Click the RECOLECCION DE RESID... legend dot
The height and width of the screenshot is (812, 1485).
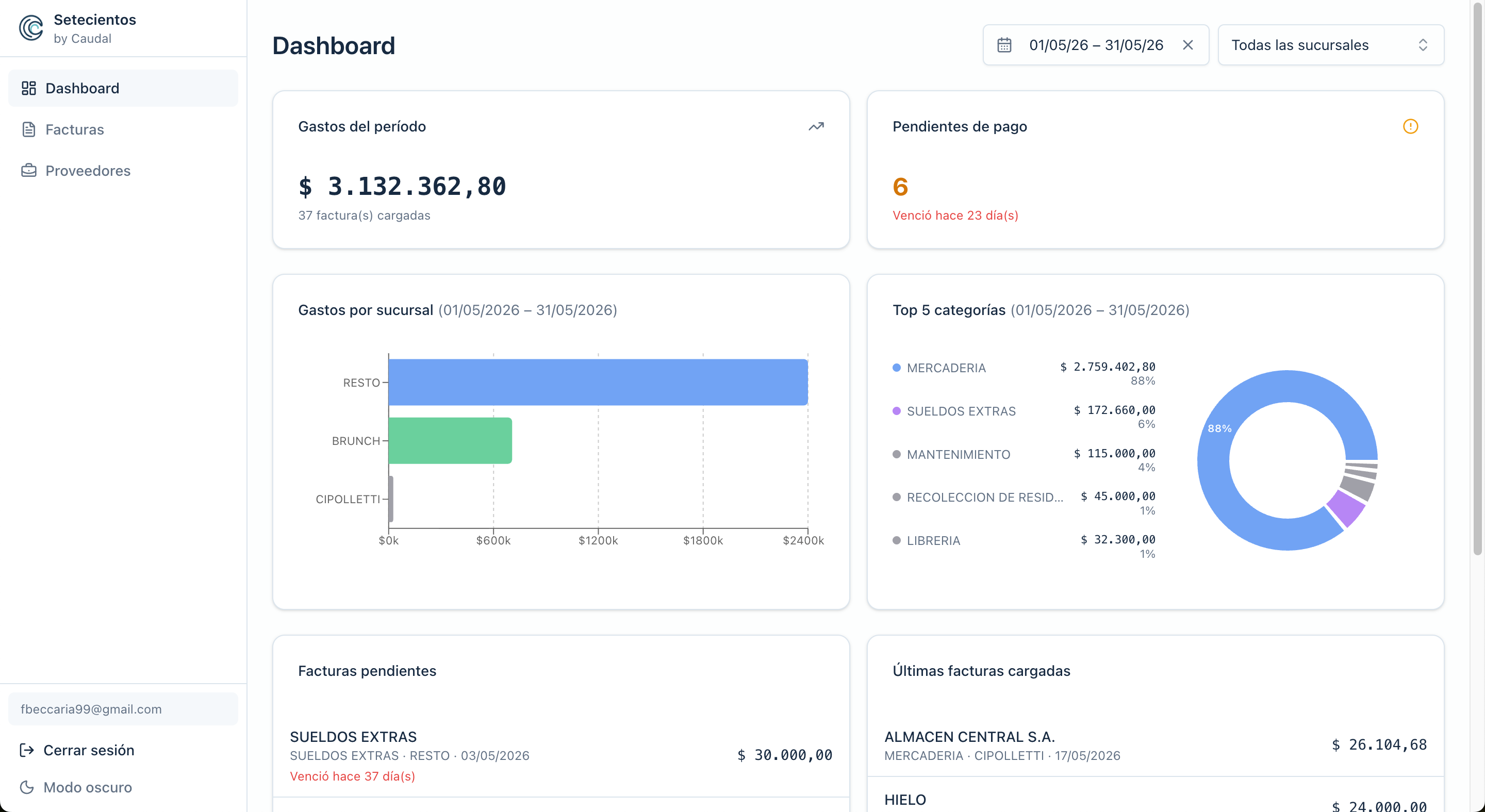coord(897,497)
